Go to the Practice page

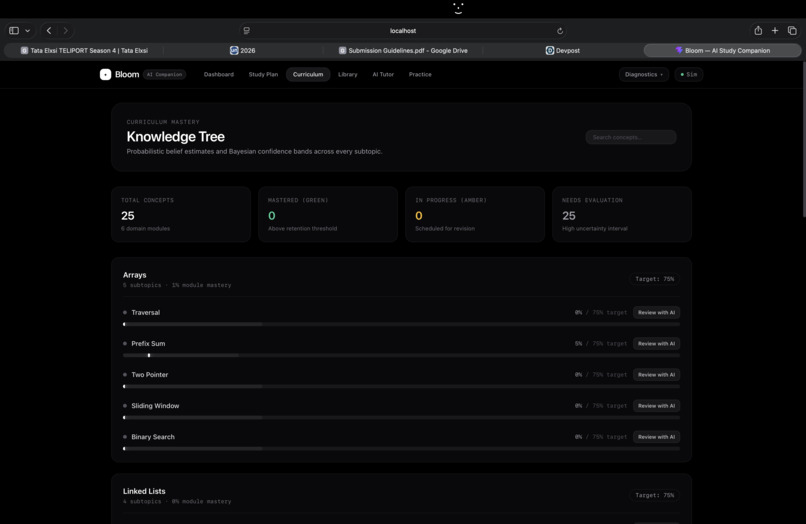[x=420, y=75]
